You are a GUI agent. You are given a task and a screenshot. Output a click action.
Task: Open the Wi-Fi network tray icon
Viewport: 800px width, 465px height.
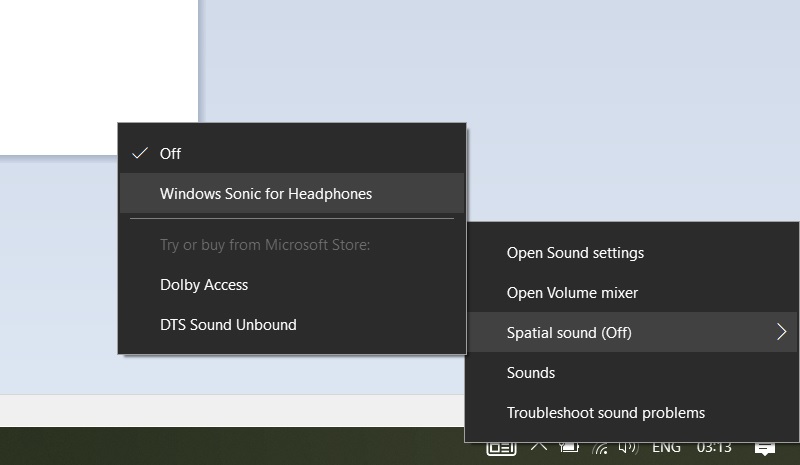[x=600, y=448]
